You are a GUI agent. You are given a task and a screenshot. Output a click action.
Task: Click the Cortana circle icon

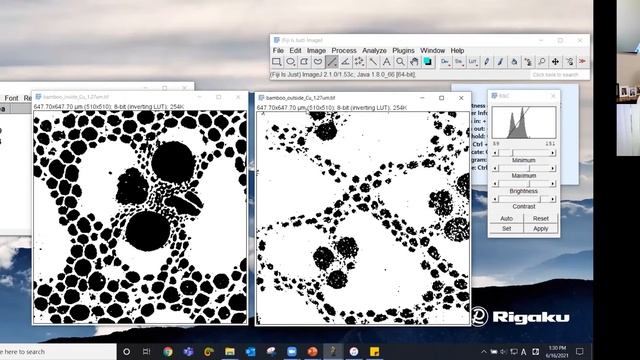pos(127,351)
